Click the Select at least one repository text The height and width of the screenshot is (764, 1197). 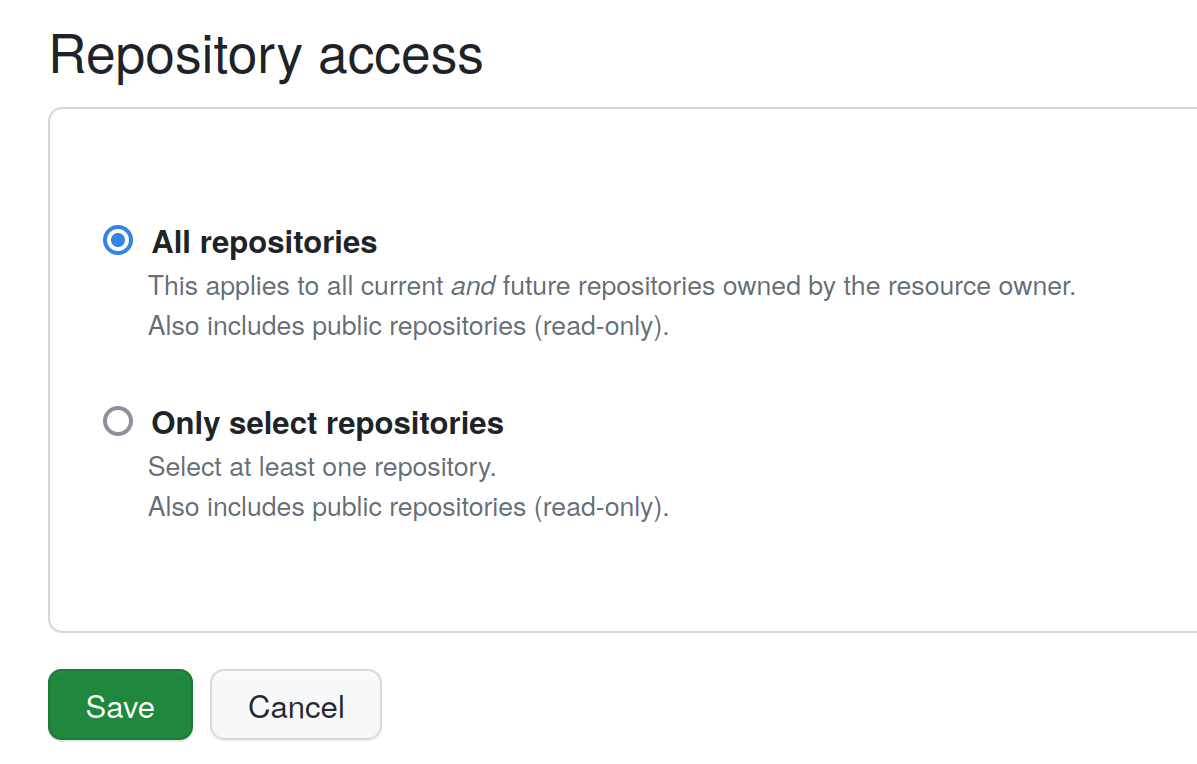pyautogui.click(x=322, y=466)
